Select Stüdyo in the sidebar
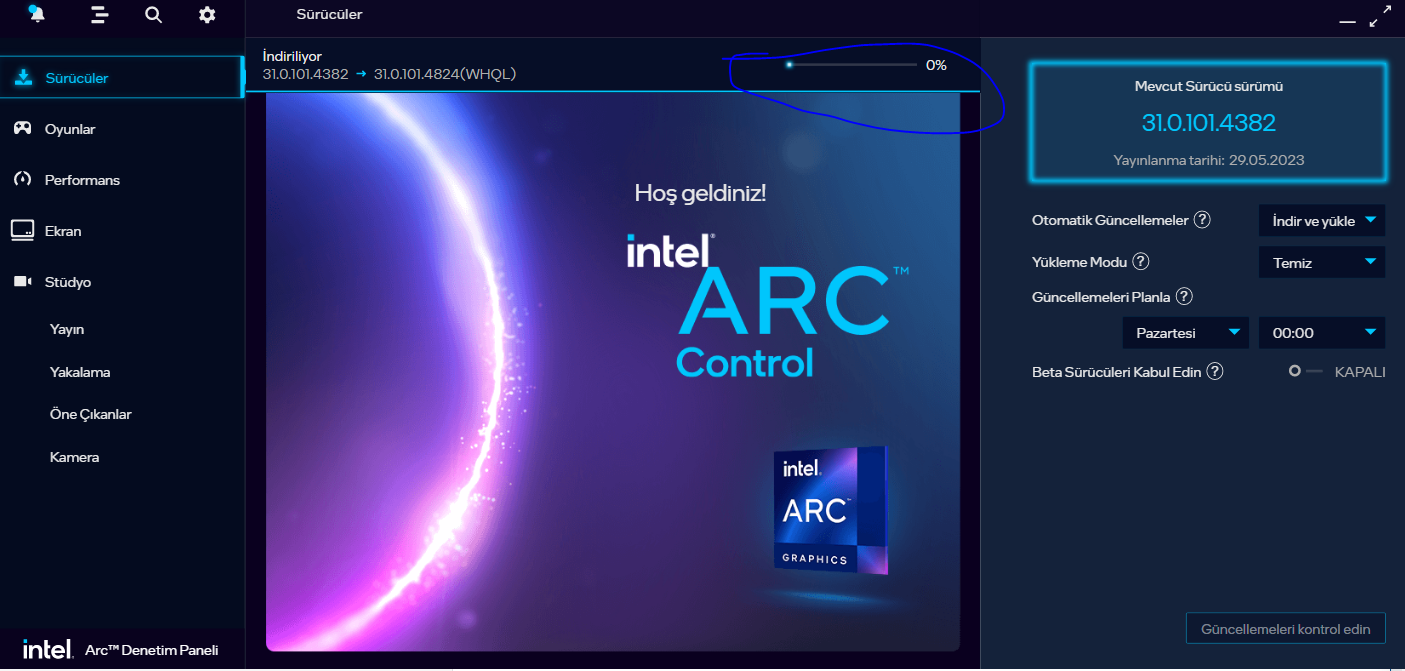This screenshot has height=671, width=1405. tap(122, 282)
